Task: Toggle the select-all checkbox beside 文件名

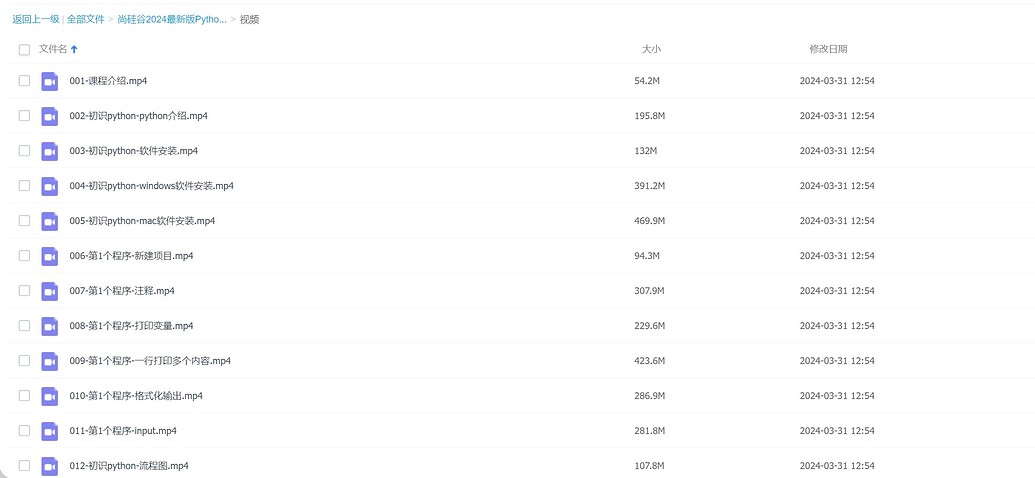Action: [x=24, y=50]
